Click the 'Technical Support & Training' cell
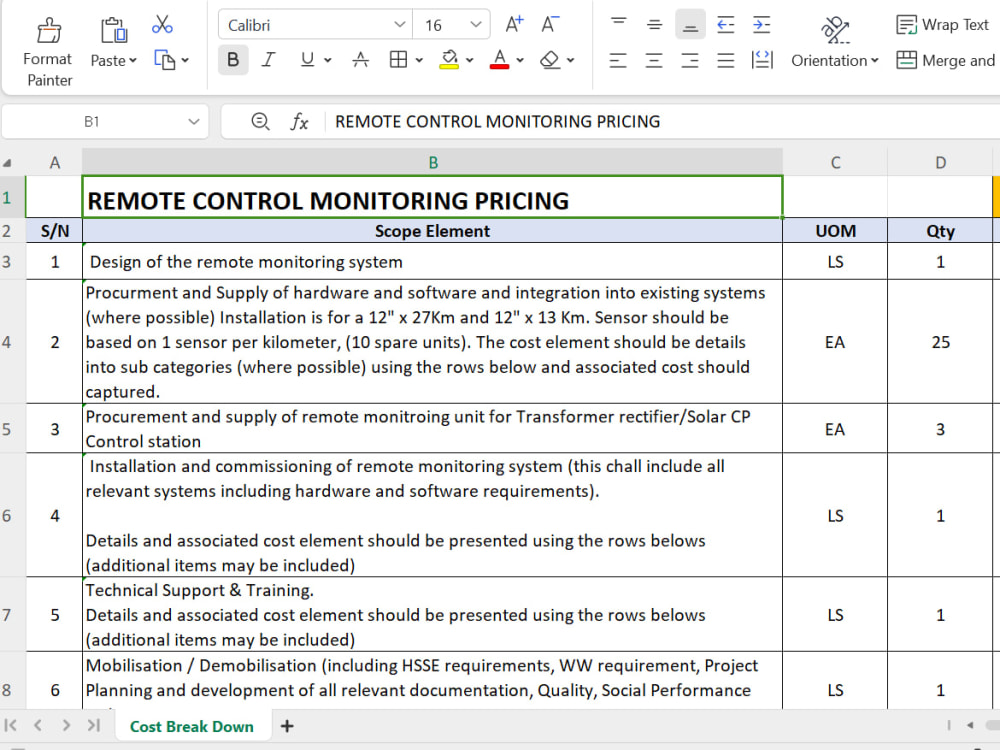The width and height of the screenshot is (1000, 750). coord(432,615)
